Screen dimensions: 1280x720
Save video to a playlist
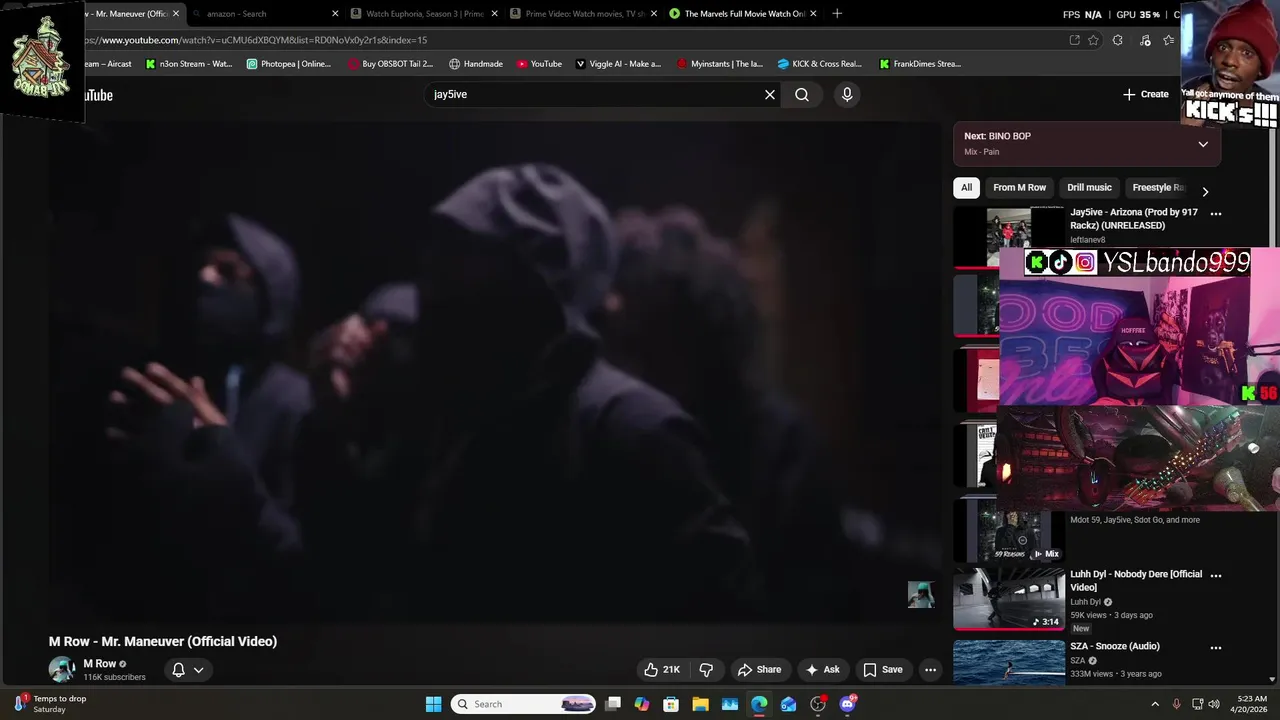[x=883, y=670]
